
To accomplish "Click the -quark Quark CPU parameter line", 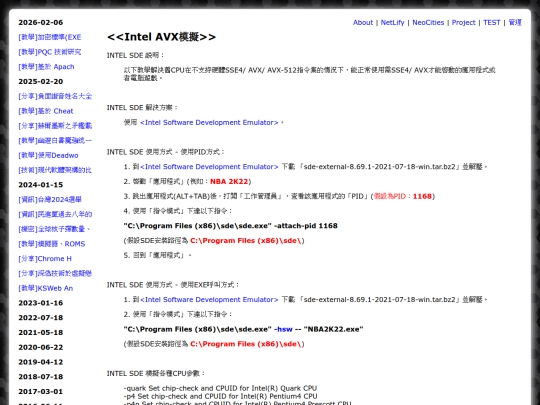I will point(220,388).
